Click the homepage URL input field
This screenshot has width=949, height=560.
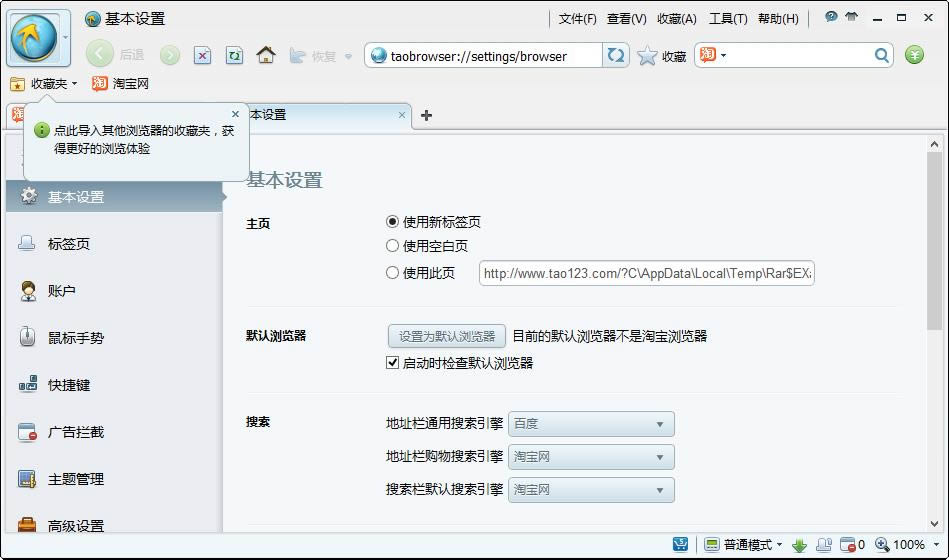tap(646, 273)
